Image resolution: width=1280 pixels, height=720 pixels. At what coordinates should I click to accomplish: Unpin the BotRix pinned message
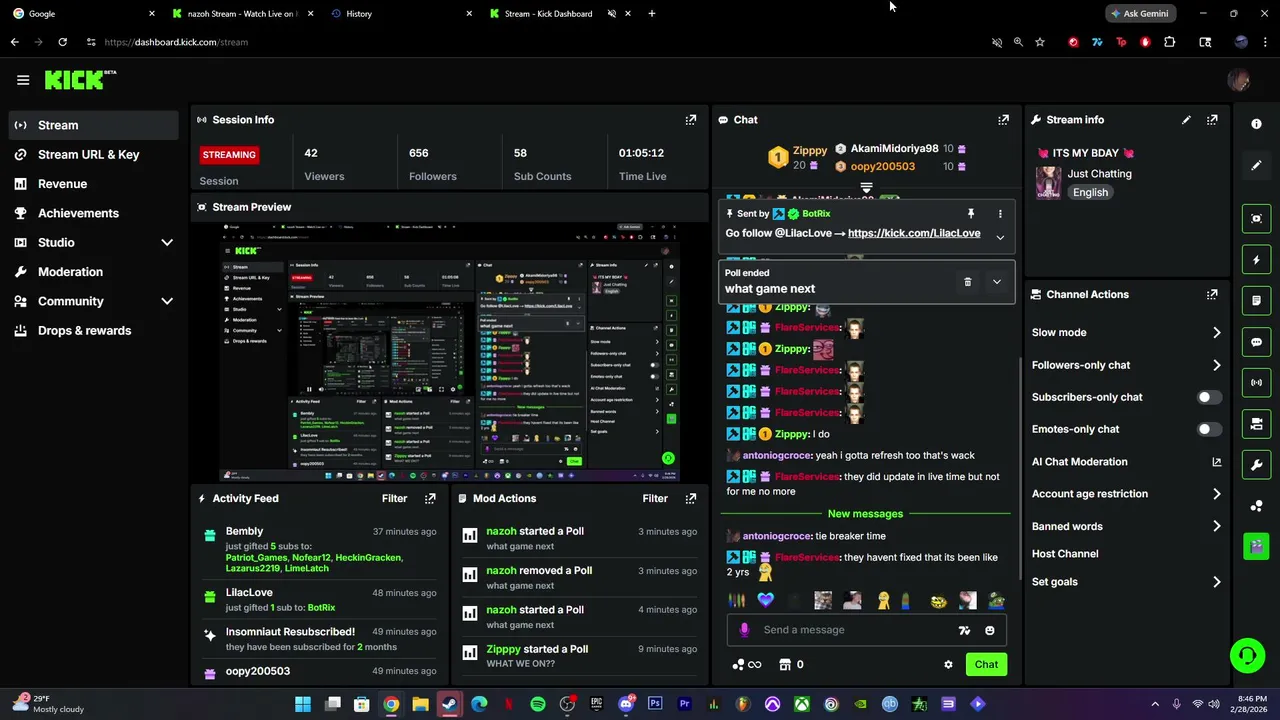click(970, 214)
